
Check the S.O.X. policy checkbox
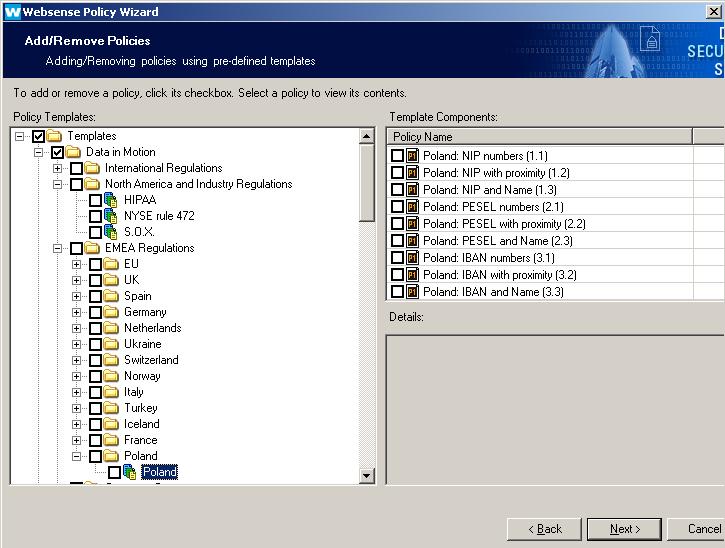click(x=95, y=232)
